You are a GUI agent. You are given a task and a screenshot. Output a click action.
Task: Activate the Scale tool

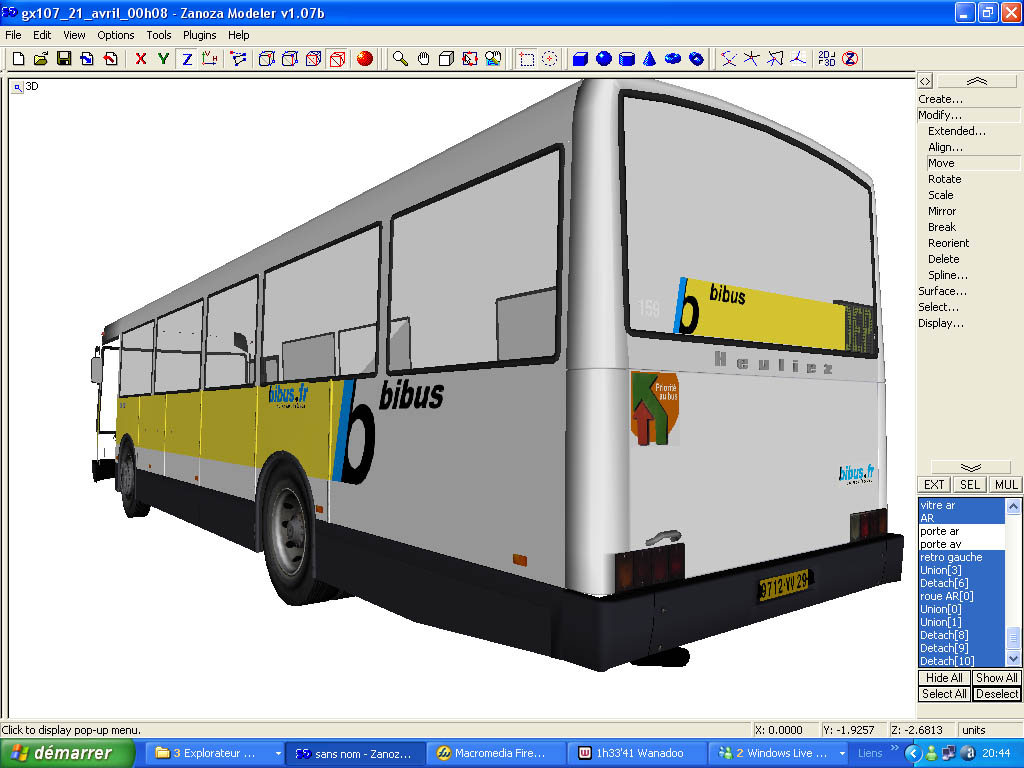(940, 195)
